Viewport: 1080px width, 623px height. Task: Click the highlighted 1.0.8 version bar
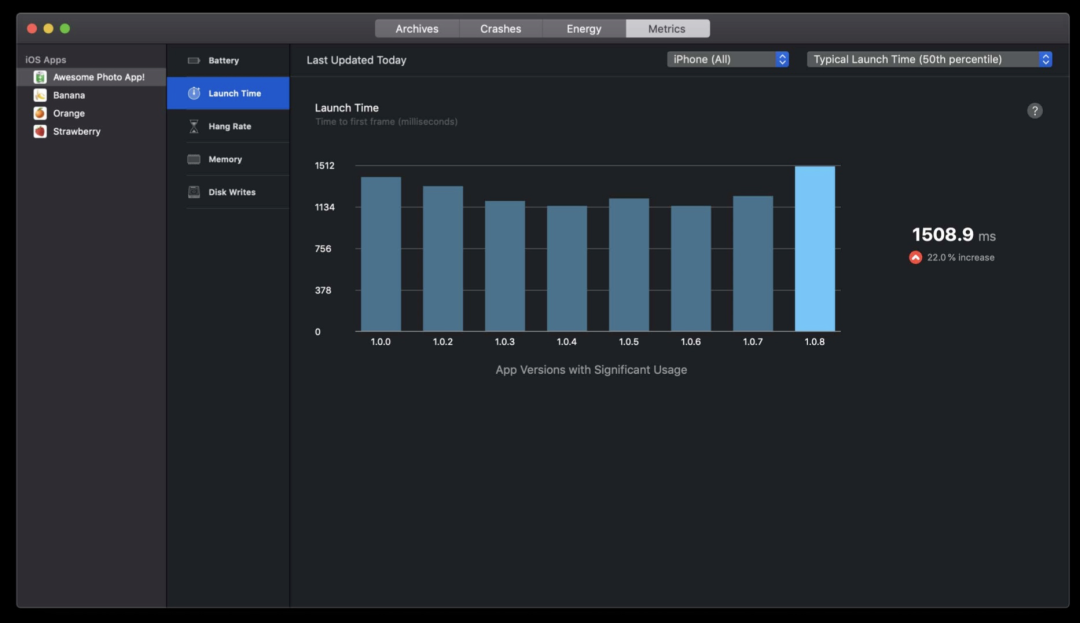pos(815,249)
